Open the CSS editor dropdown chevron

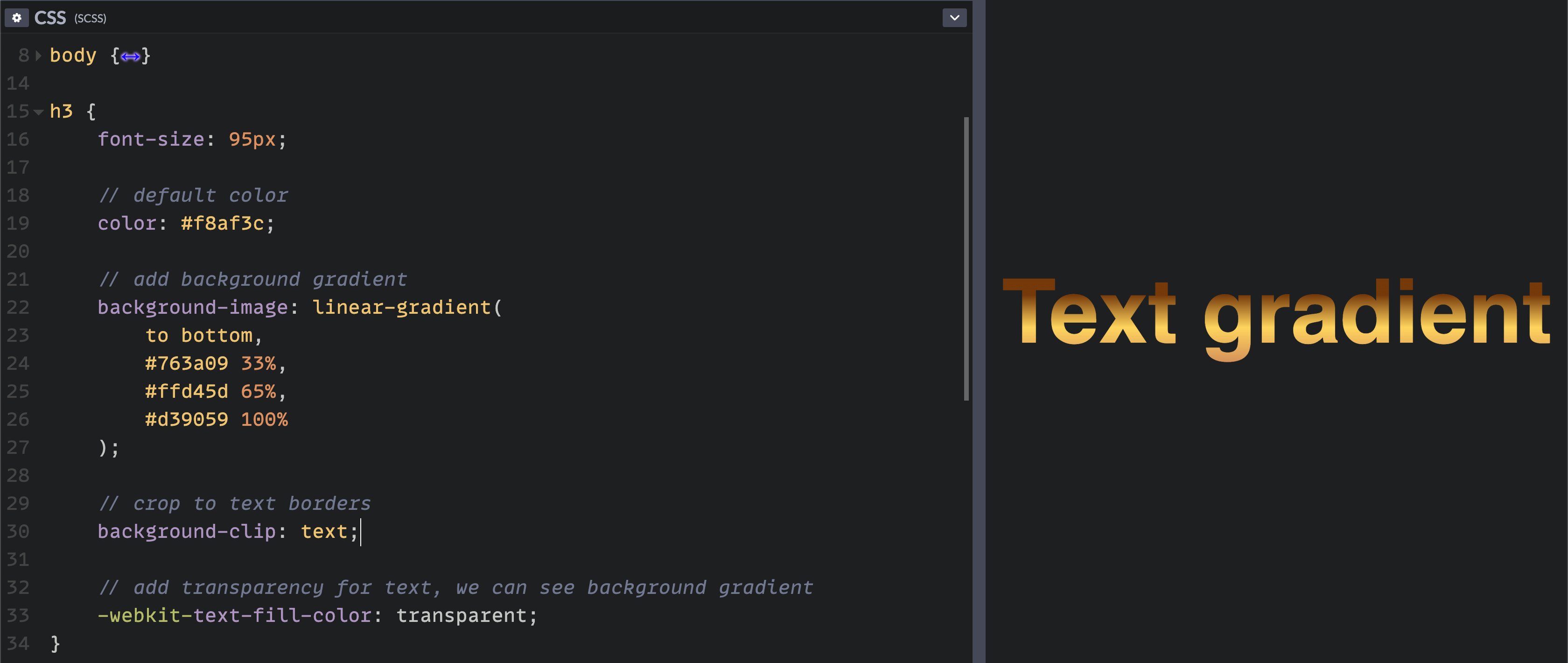point(954,18)
